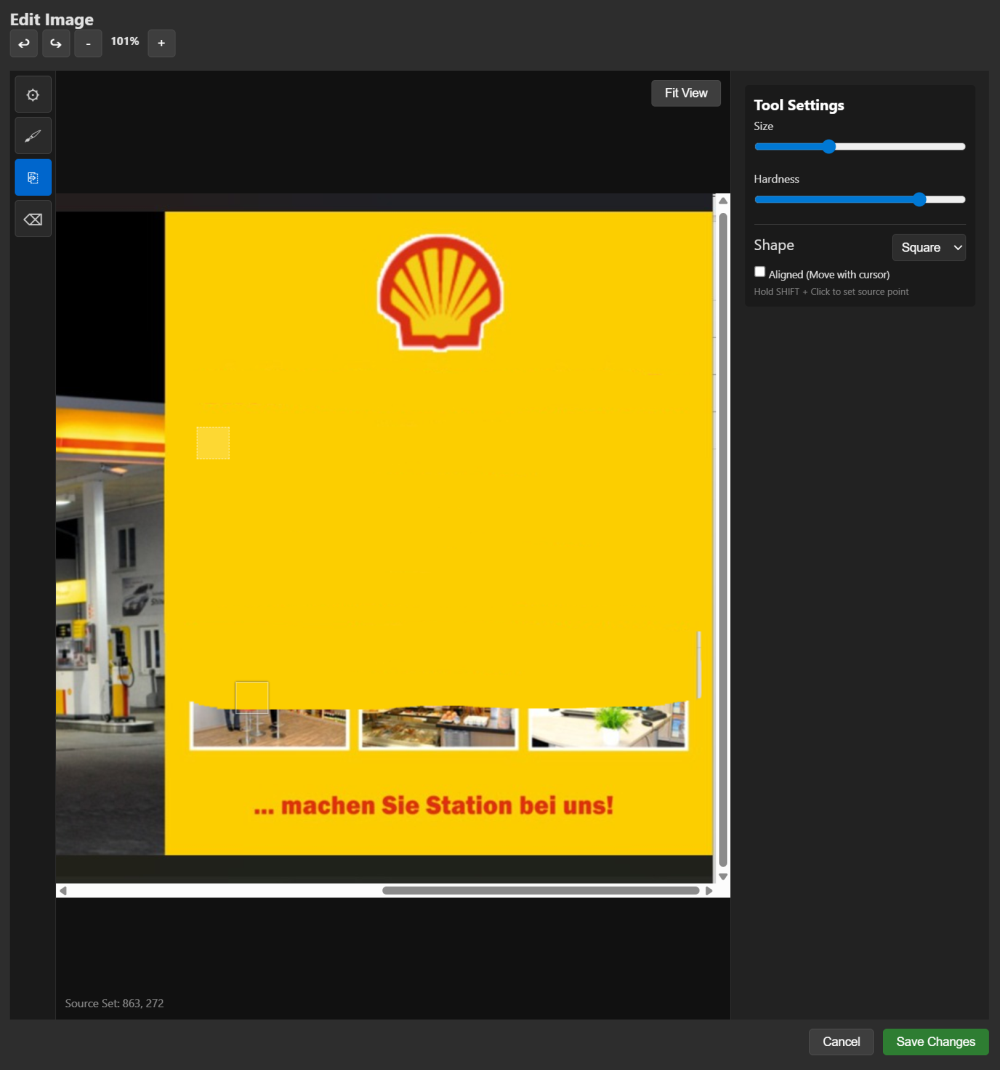Select the sun-shaped adjustment tool
This screenshot has height=1070, width=1000.
coord(33,95)
